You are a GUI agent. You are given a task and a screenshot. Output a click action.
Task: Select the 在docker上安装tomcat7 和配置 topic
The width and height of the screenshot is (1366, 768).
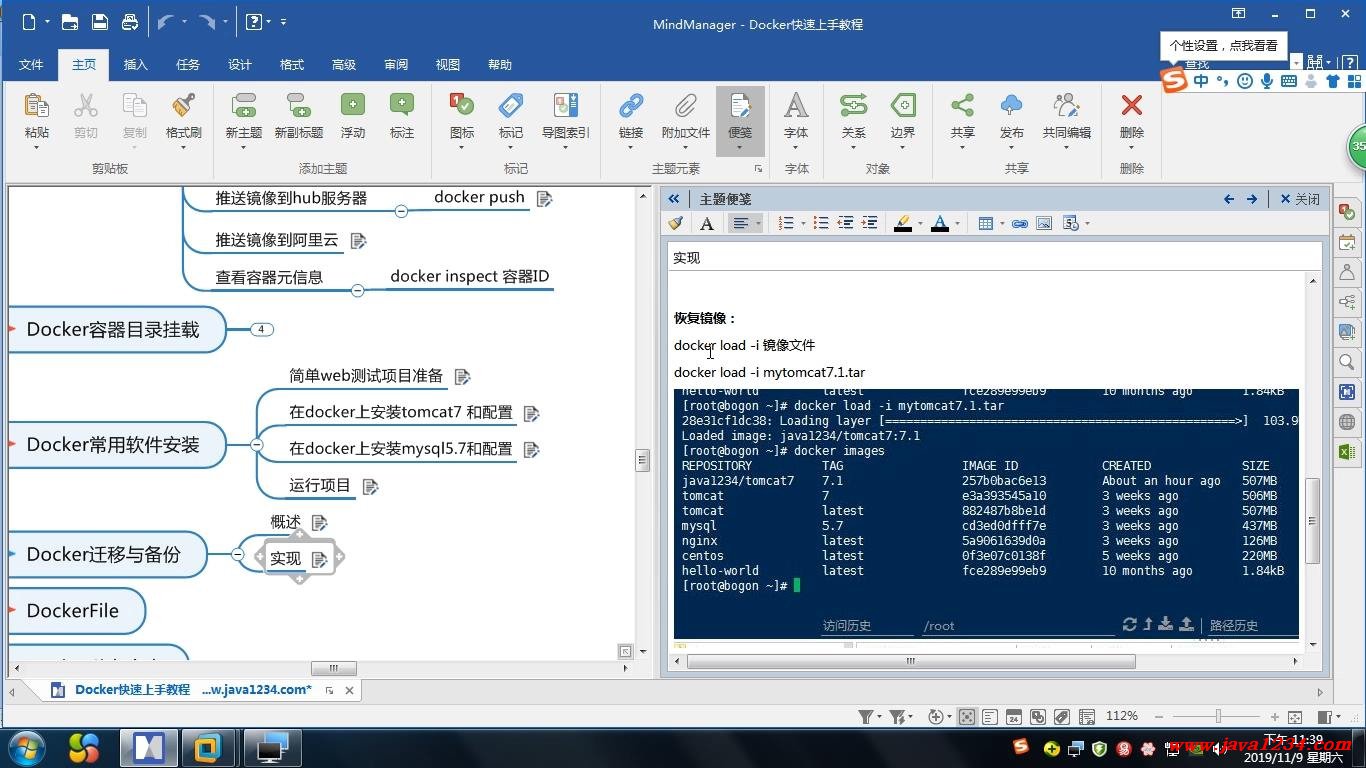[x=401, y=412]
